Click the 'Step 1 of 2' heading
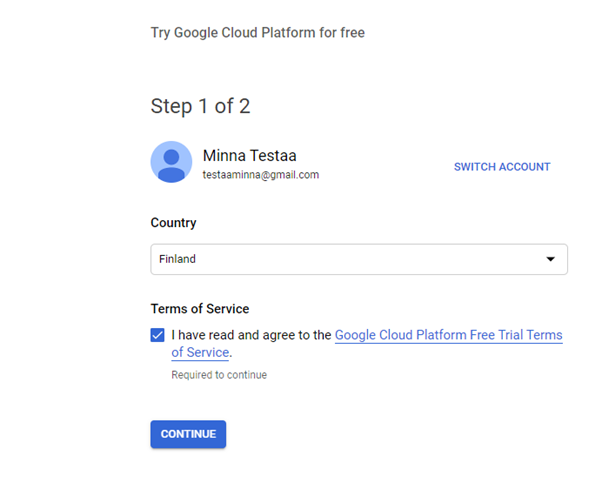The height and width of the screenshot is (503, 602). click(x=200, y=106)
